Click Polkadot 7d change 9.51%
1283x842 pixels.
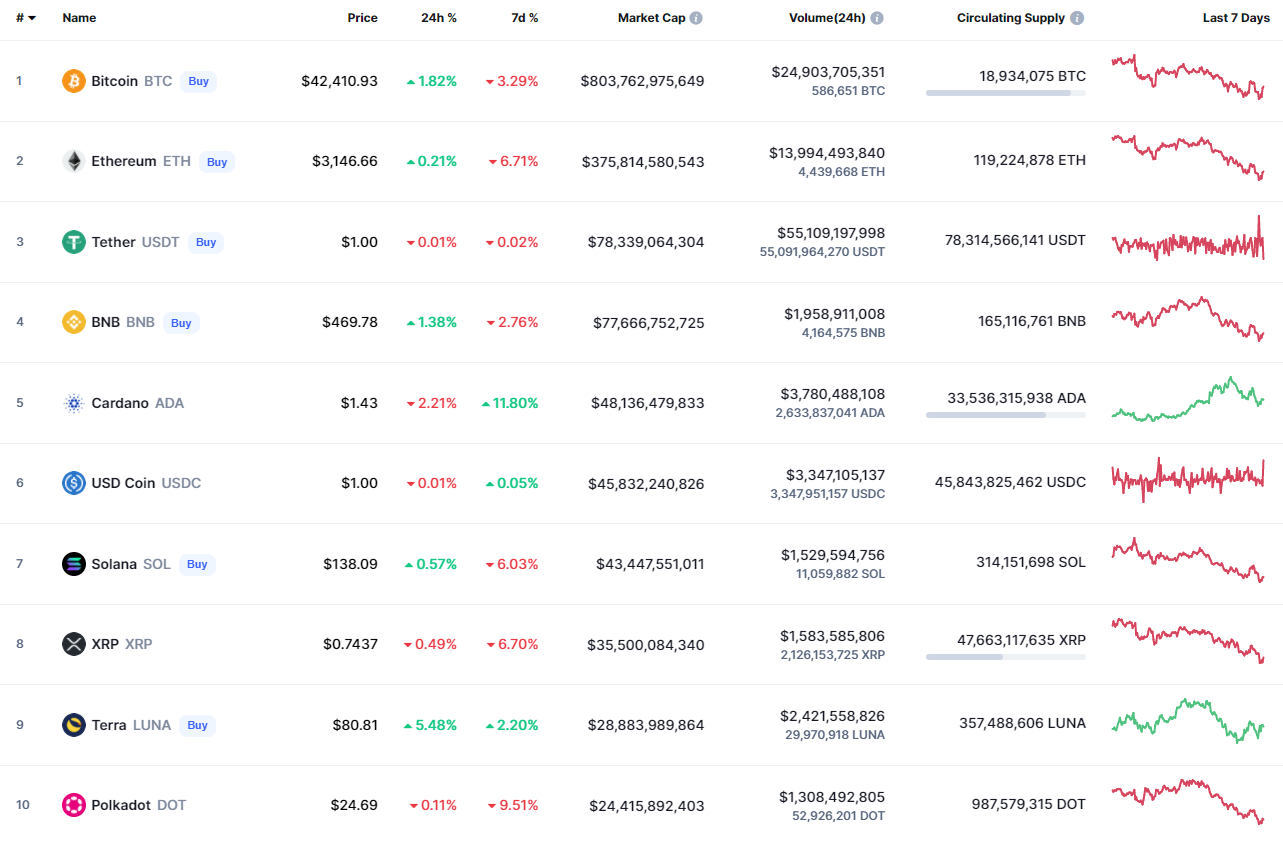coord(513,805)
